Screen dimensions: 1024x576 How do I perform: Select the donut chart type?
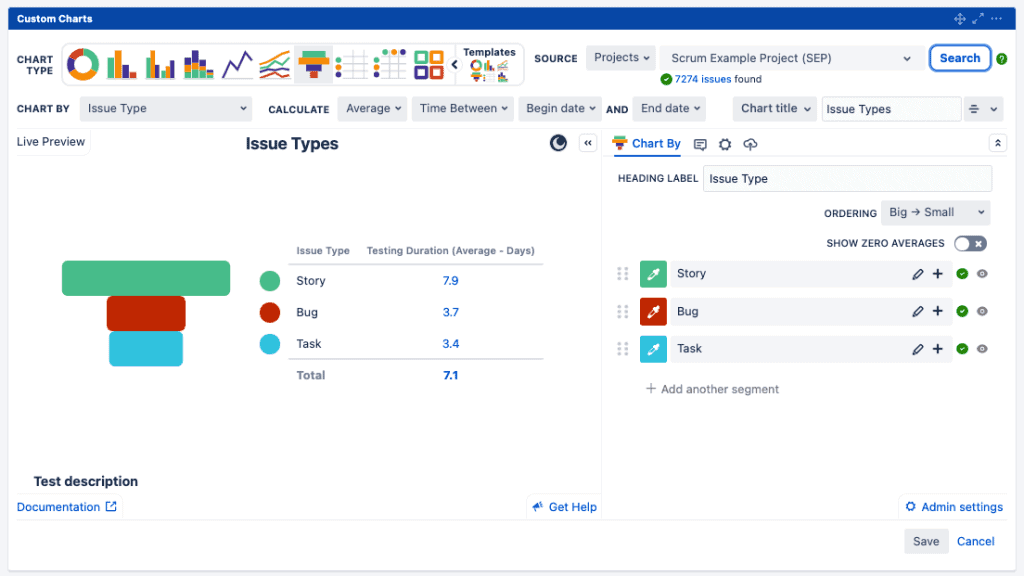pos(83,65)
